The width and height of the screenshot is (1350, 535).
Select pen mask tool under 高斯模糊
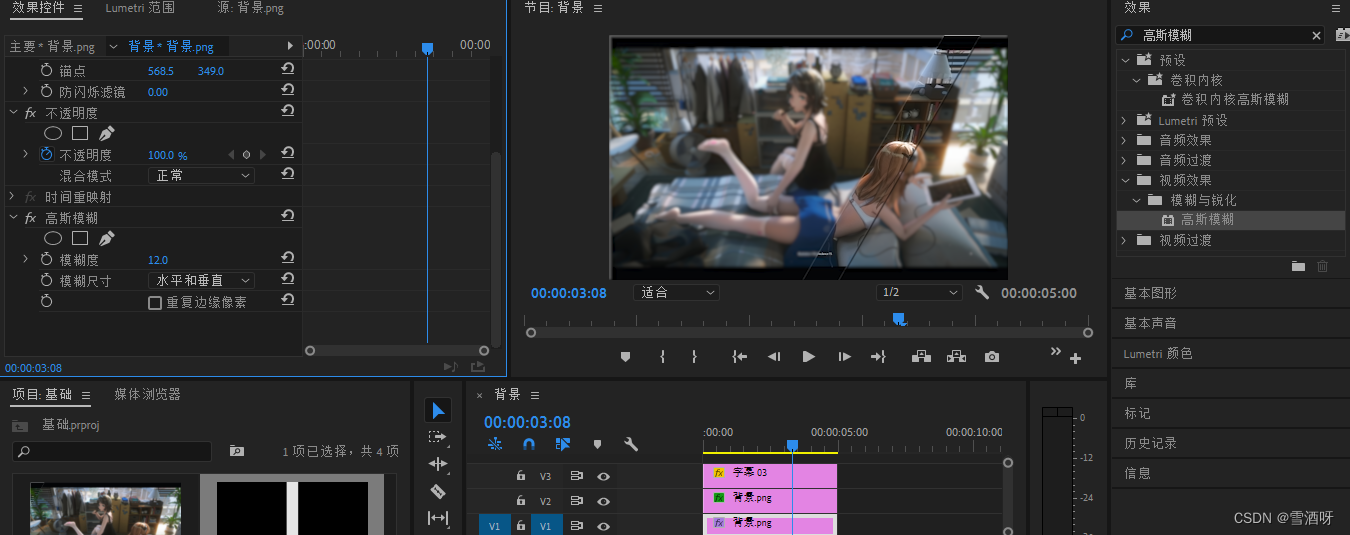(x=106, y=238)
